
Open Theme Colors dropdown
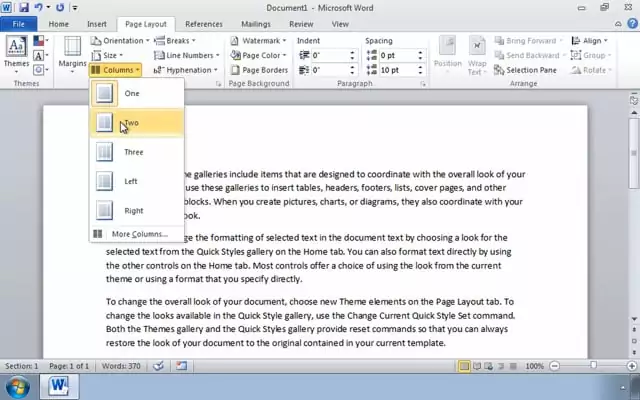coord(41,40)
